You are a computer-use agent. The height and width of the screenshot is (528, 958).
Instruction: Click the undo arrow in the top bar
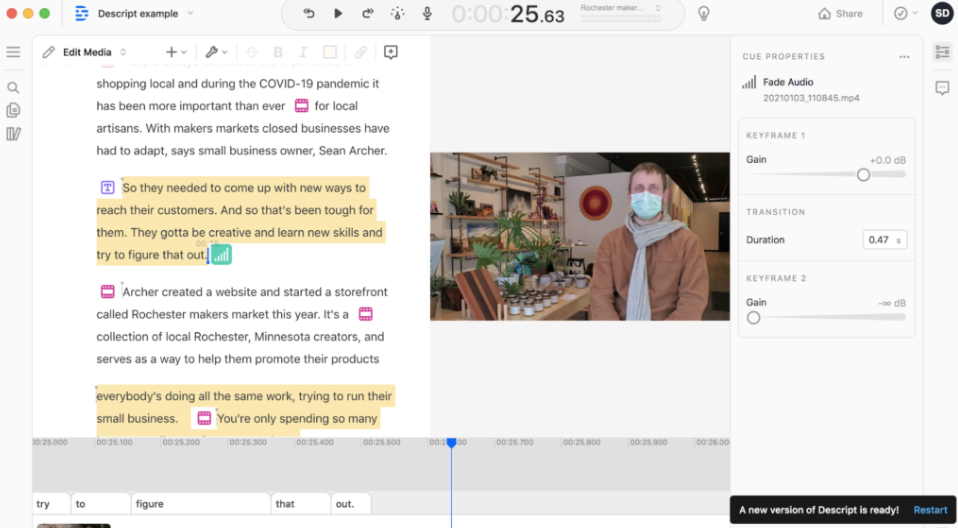coord(309,13)
